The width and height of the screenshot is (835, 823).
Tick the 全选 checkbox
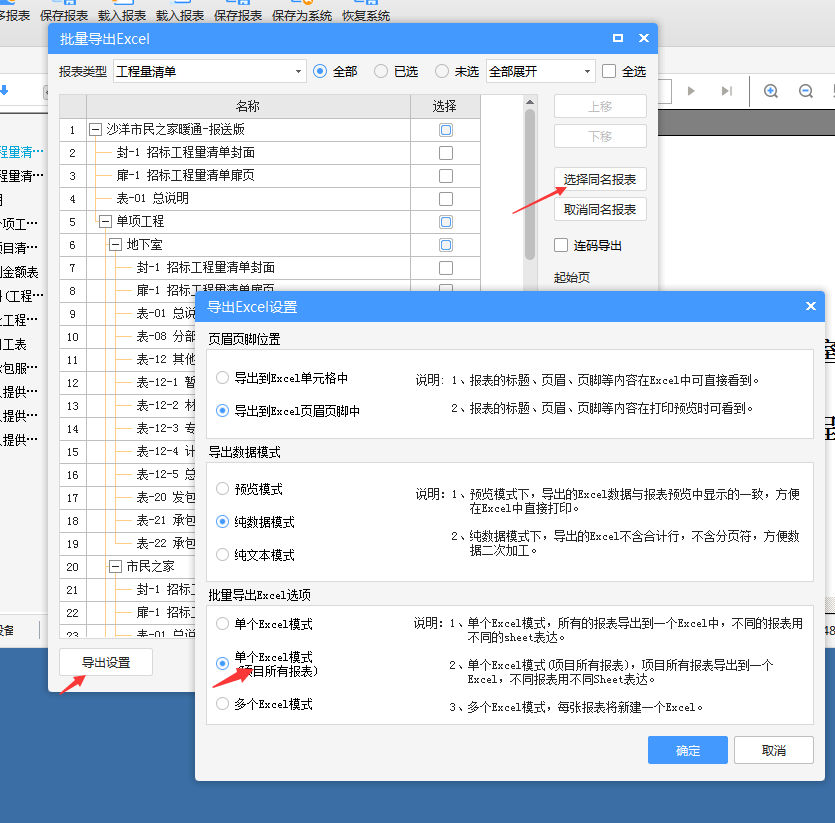click(609, 71)
